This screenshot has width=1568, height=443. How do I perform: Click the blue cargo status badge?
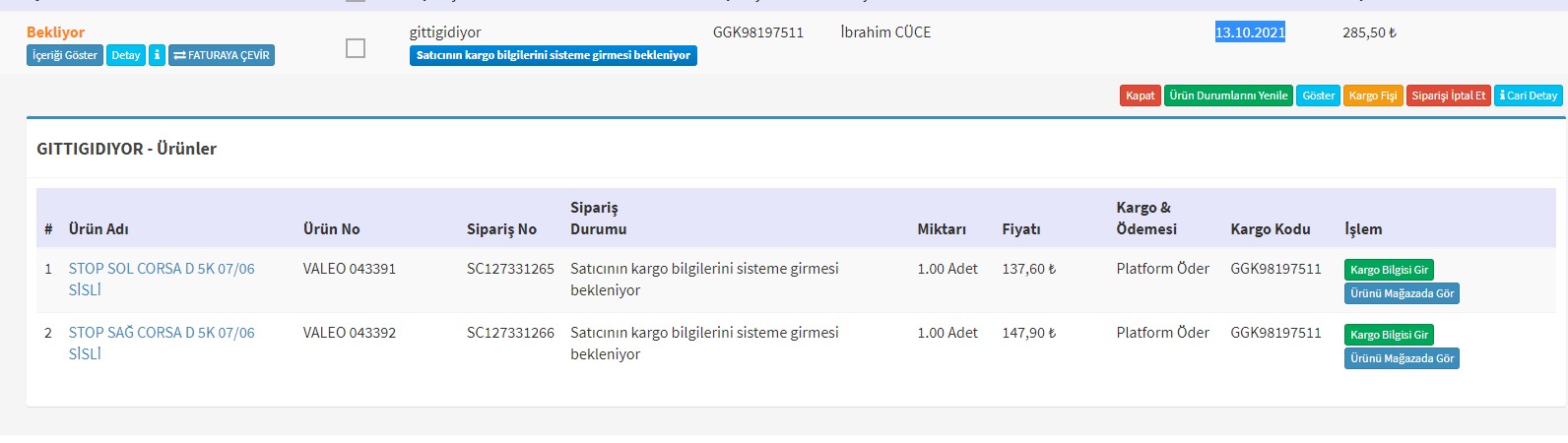(x=553, y=55)
